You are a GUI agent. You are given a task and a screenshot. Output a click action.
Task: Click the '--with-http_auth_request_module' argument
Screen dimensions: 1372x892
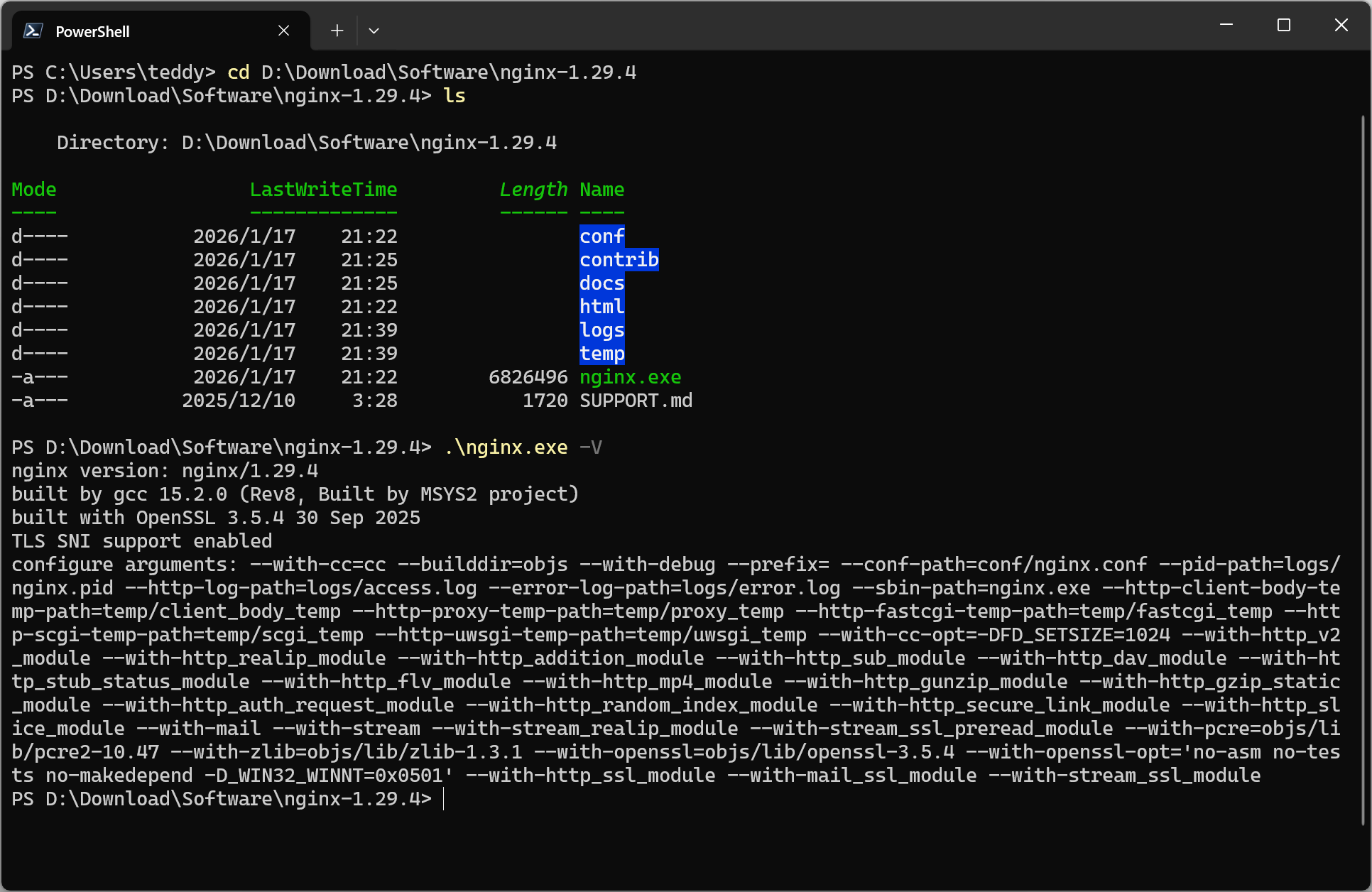[278, 705]
